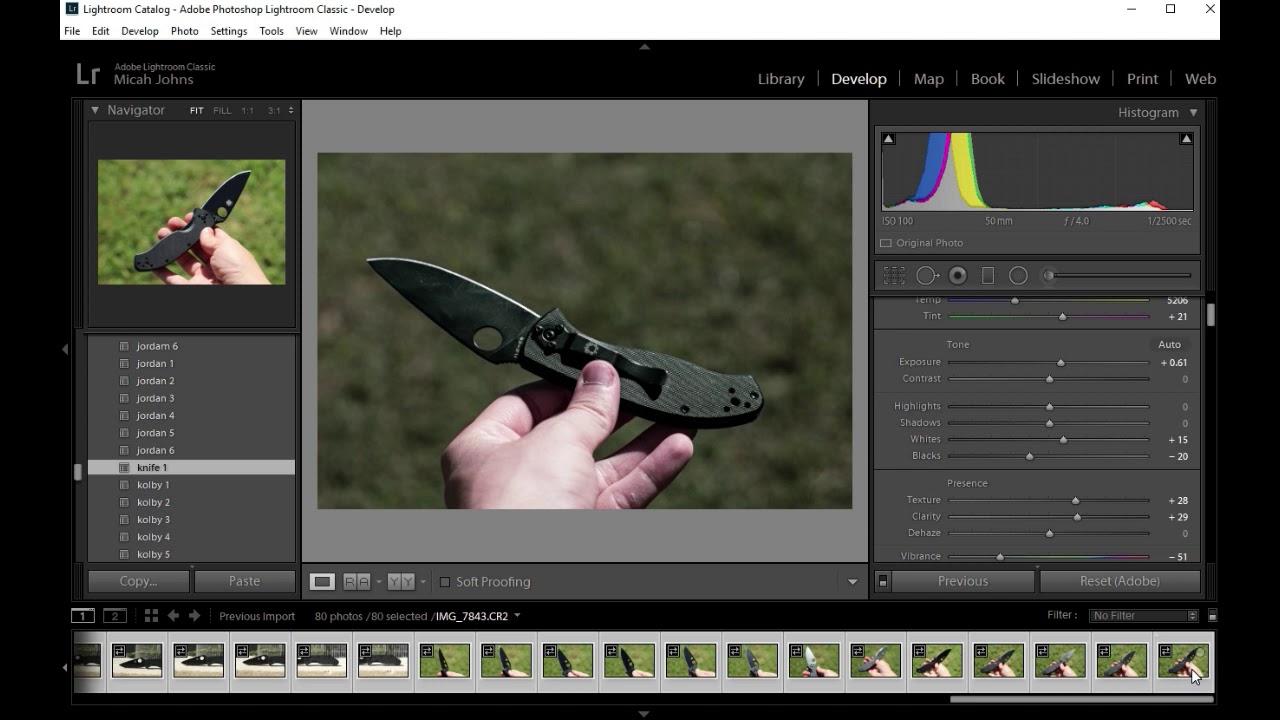This screenshot has width=1280, height=720.
Task: Select the Spot Removal tool
Action: pos(927,275)
